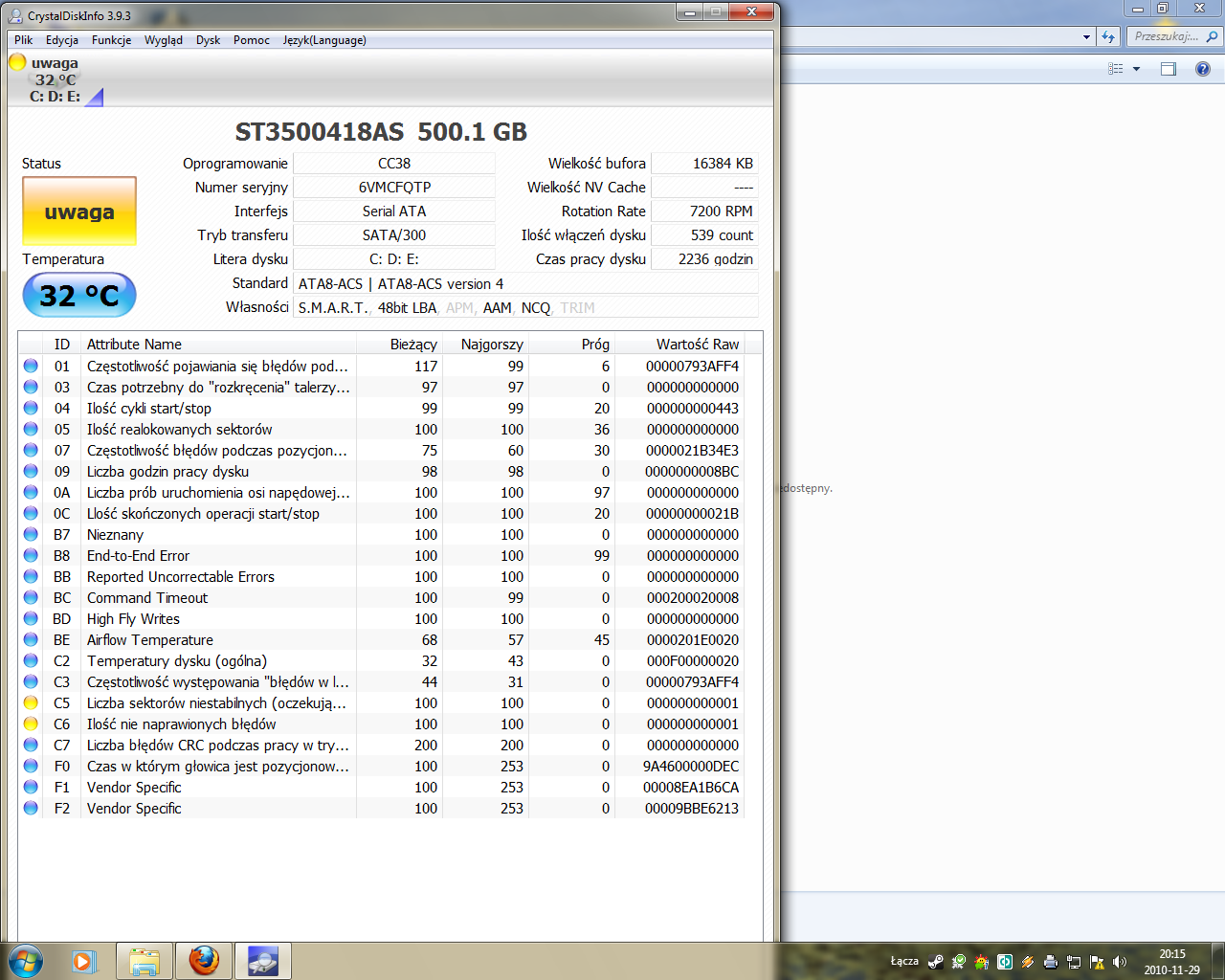Select the Reported Uncorrectable Errors row
Viewport: 1225px width, 980px height.
point(382,576)
